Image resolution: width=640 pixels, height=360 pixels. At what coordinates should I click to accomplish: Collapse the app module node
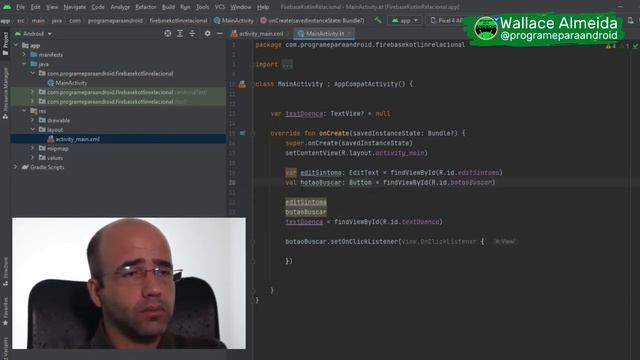point(16,45)
